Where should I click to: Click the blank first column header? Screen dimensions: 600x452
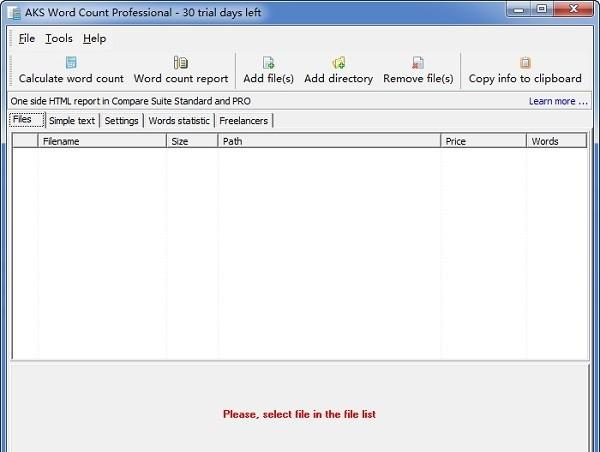[26, 141]
